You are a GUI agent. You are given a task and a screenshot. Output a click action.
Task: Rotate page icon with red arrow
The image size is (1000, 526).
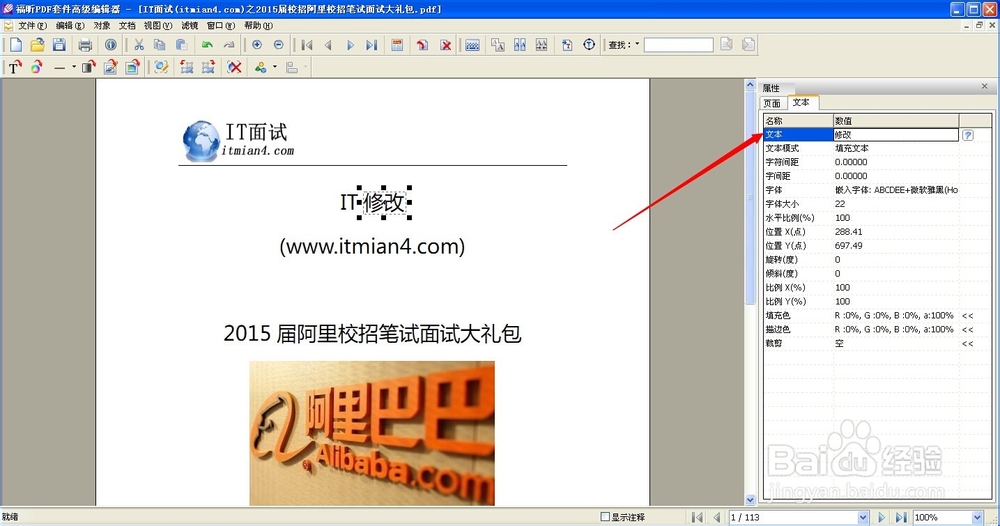[422, 45]
